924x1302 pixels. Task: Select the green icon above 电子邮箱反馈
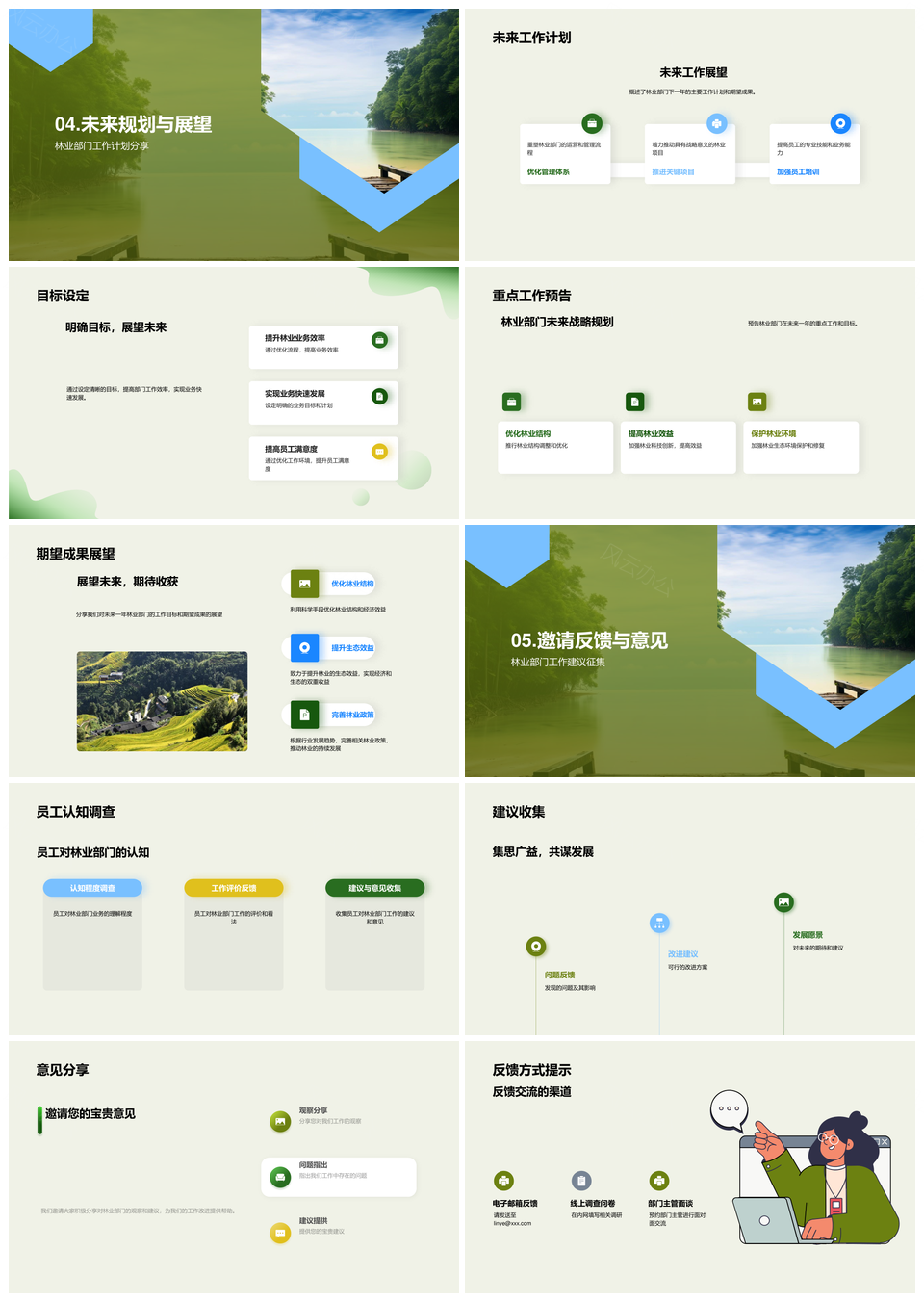click(x=503, y=1181)
